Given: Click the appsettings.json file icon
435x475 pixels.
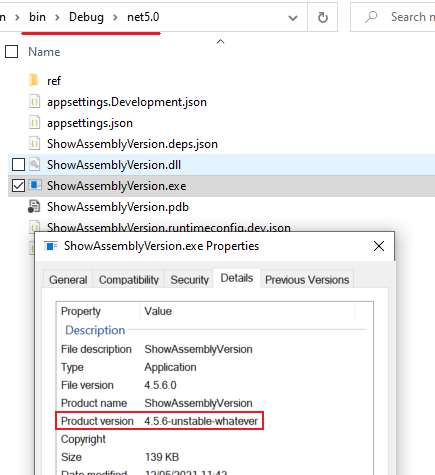Looking at the screenshot, I should 34,123.
